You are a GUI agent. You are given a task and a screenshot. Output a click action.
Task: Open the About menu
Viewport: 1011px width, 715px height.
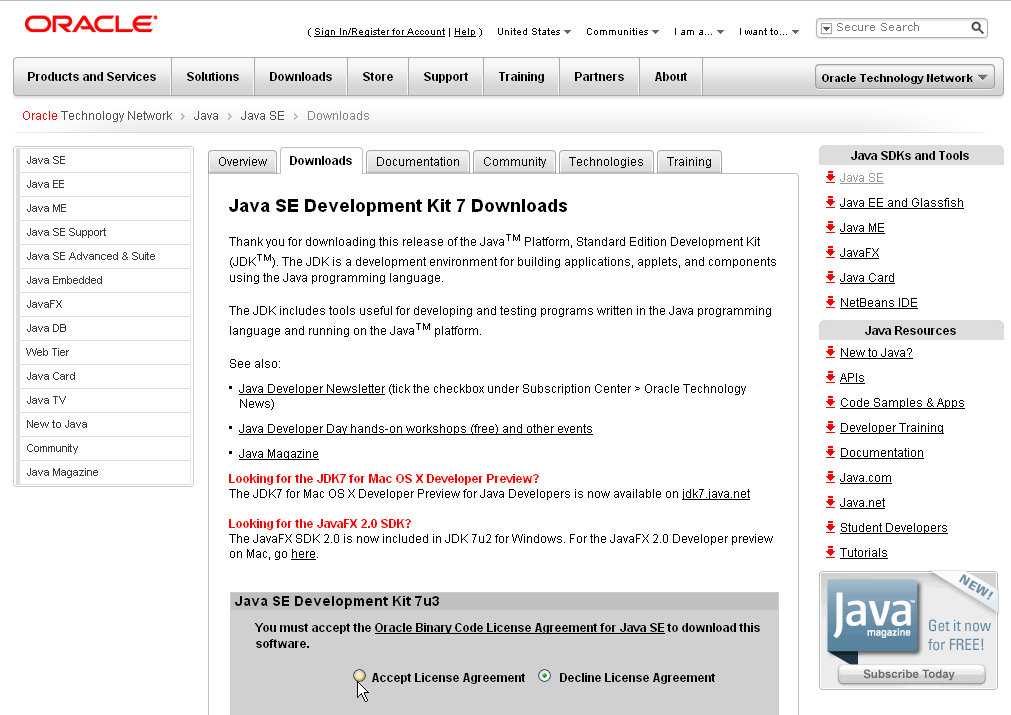point(671,77)
